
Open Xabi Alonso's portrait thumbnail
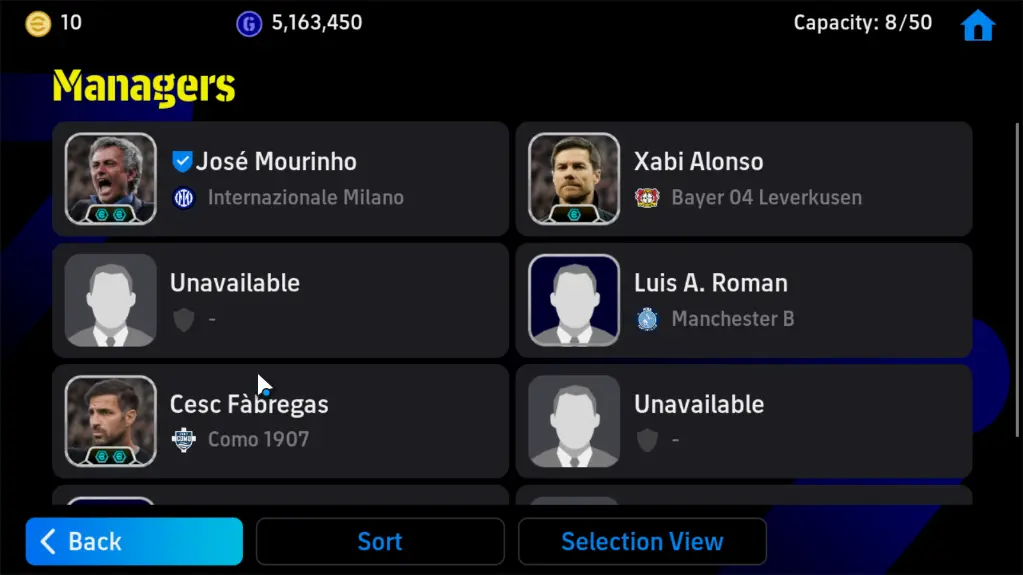click(574, 179)
